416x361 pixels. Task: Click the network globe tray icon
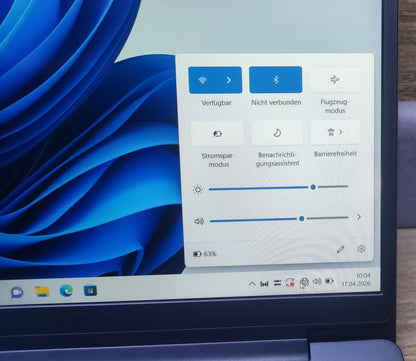pyautogui.click(x=304, y=282)
